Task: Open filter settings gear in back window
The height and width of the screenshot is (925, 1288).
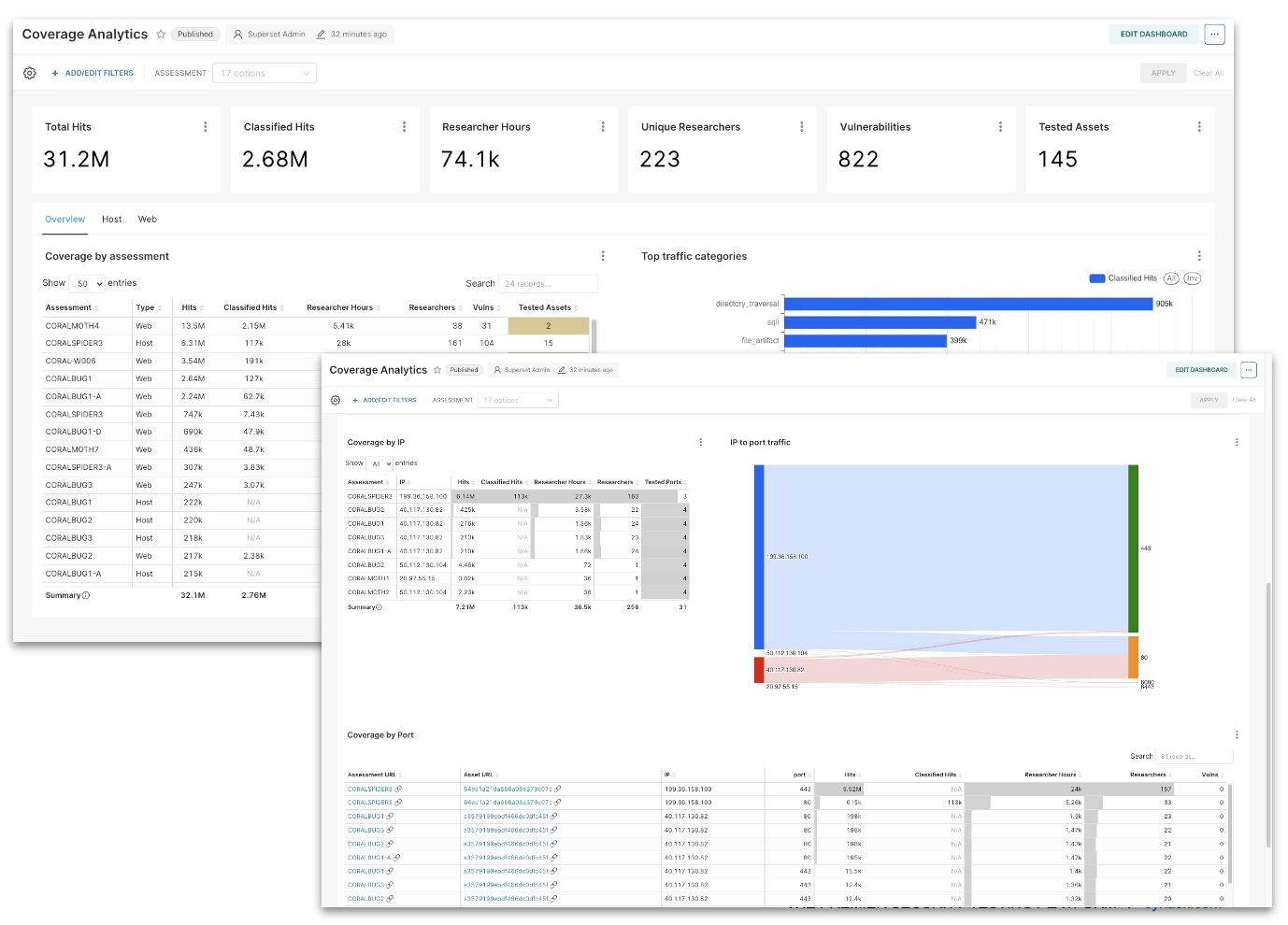Action: 30,73
